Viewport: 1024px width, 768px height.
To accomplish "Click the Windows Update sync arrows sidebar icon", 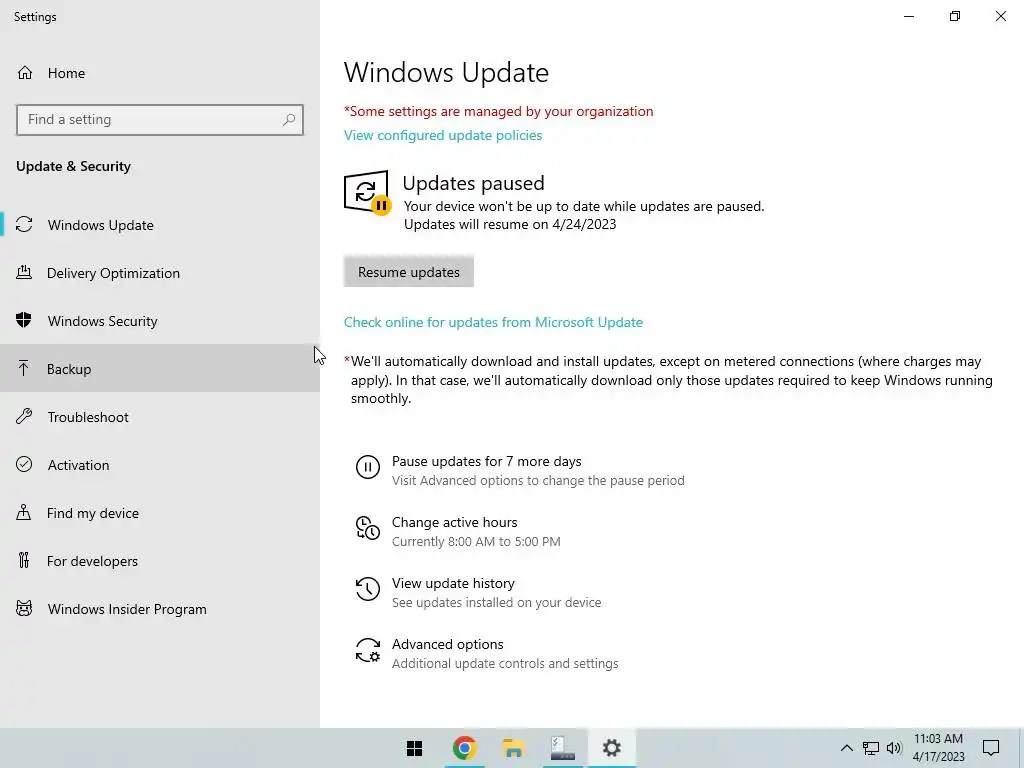I will click(x=24, y=225).
